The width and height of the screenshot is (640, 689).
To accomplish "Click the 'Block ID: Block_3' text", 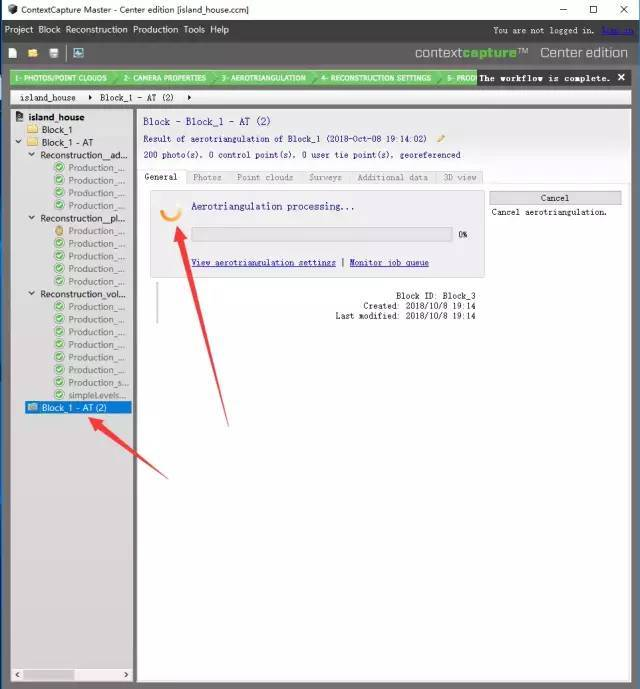I will [x=436, y=296].
